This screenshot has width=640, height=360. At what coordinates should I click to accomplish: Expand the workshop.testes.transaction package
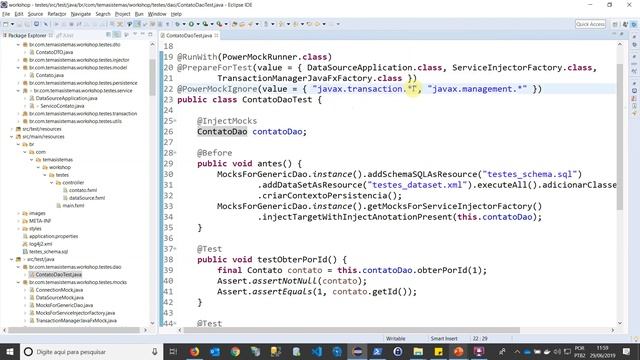click(x=18, y=113)
